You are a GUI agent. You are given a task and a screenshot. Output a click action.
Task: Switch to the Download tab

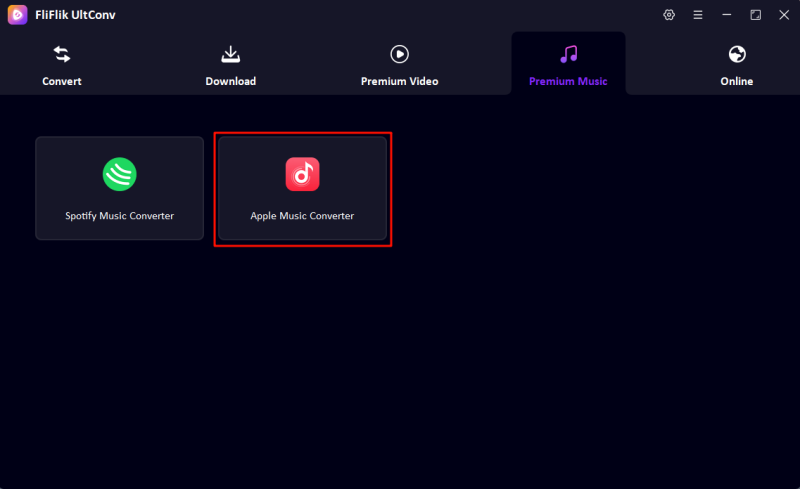(x=231, y=65)
